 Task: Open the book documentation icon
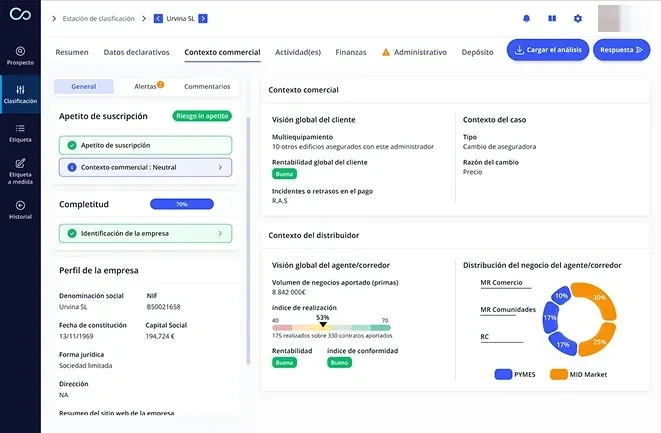[x=552, y=19]
